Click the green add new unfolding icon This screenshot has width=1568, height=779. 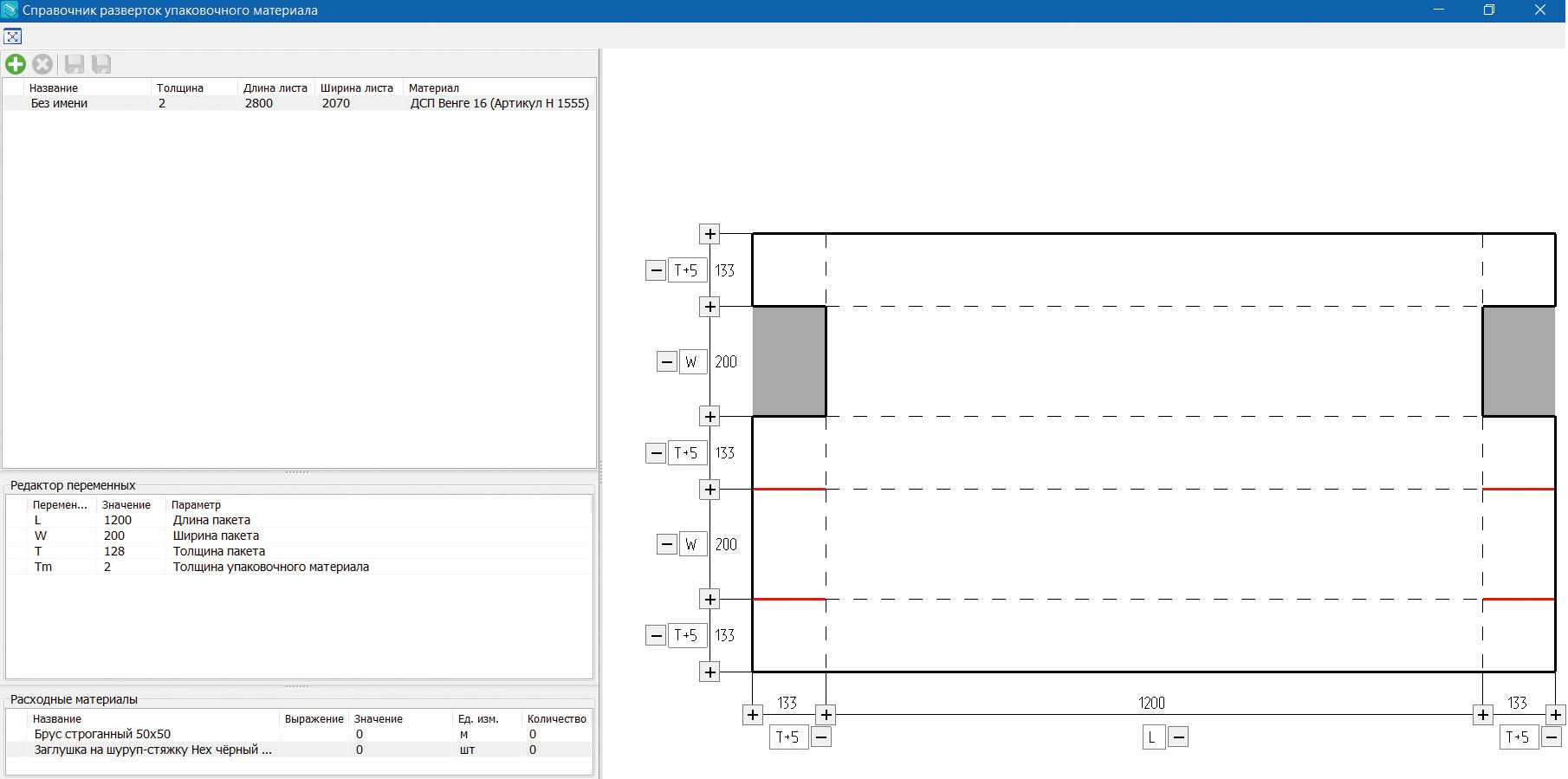(16, 64)
